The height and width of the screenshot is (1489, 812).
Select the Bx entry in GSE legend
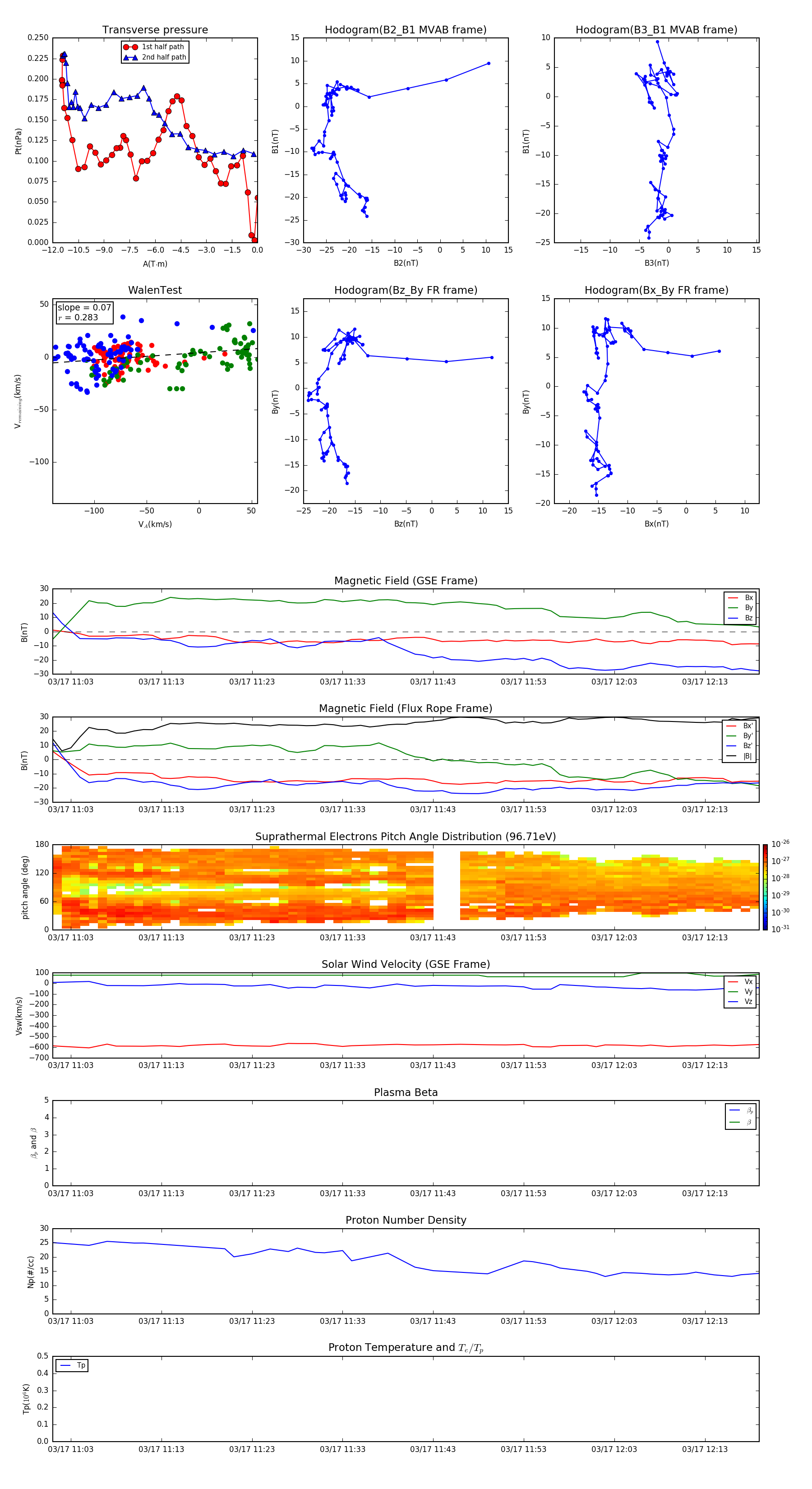[740, 598]
